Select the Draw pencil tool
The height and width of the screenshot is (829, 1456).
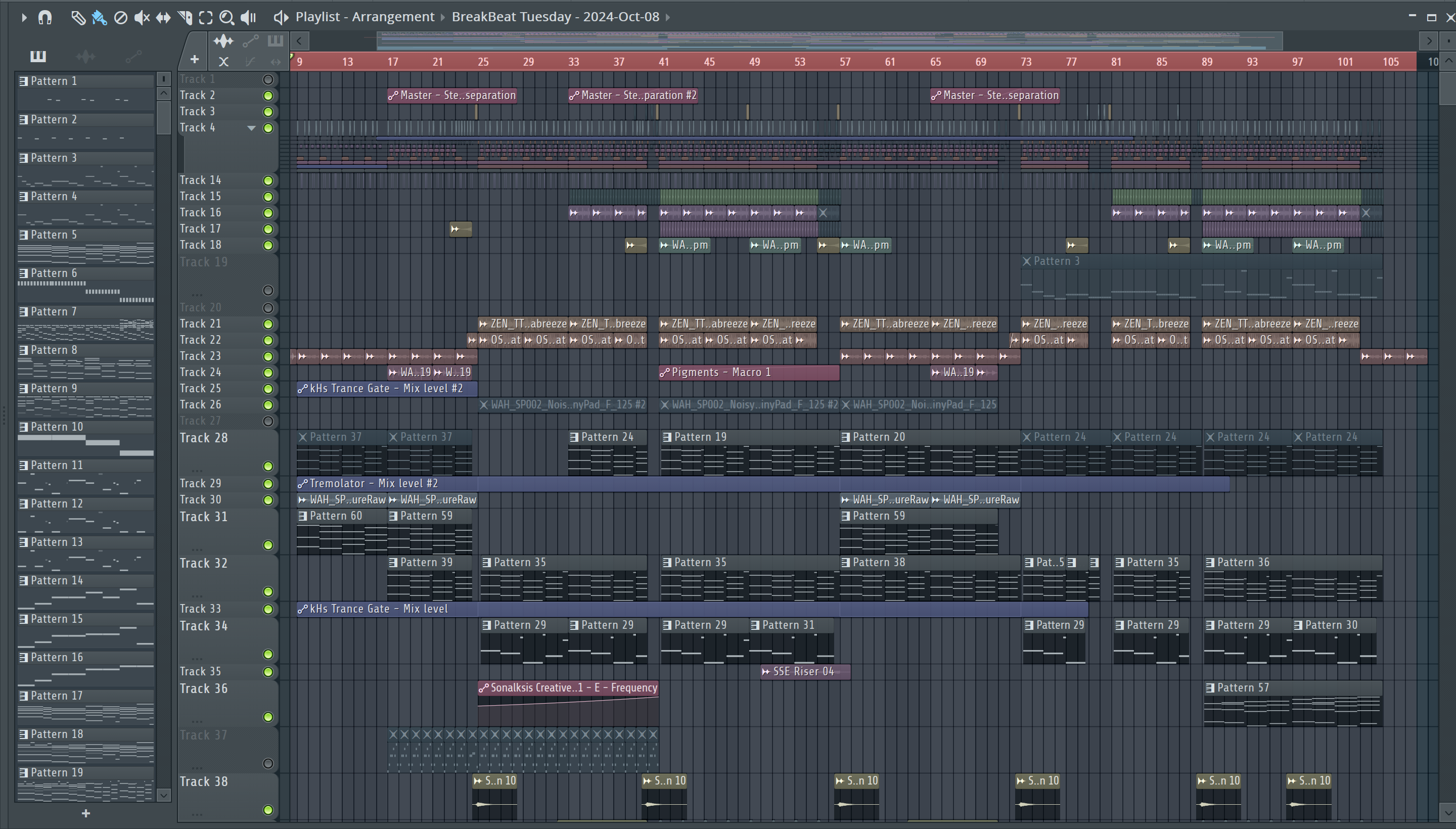click(78, 18)
